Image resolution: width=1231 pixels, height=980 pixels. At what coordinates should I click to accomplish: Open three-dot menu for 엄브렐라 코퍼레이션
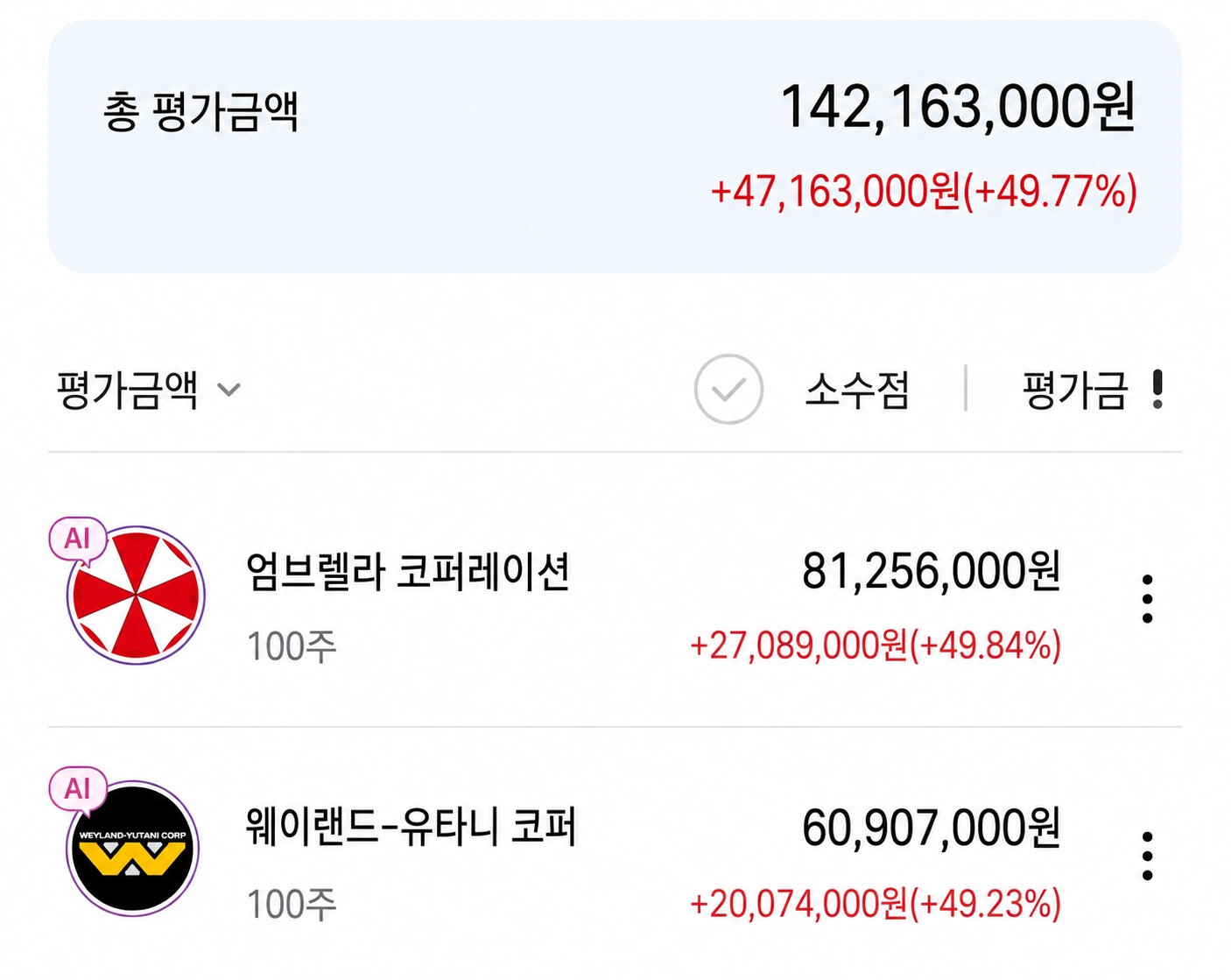pos(1147,599)
